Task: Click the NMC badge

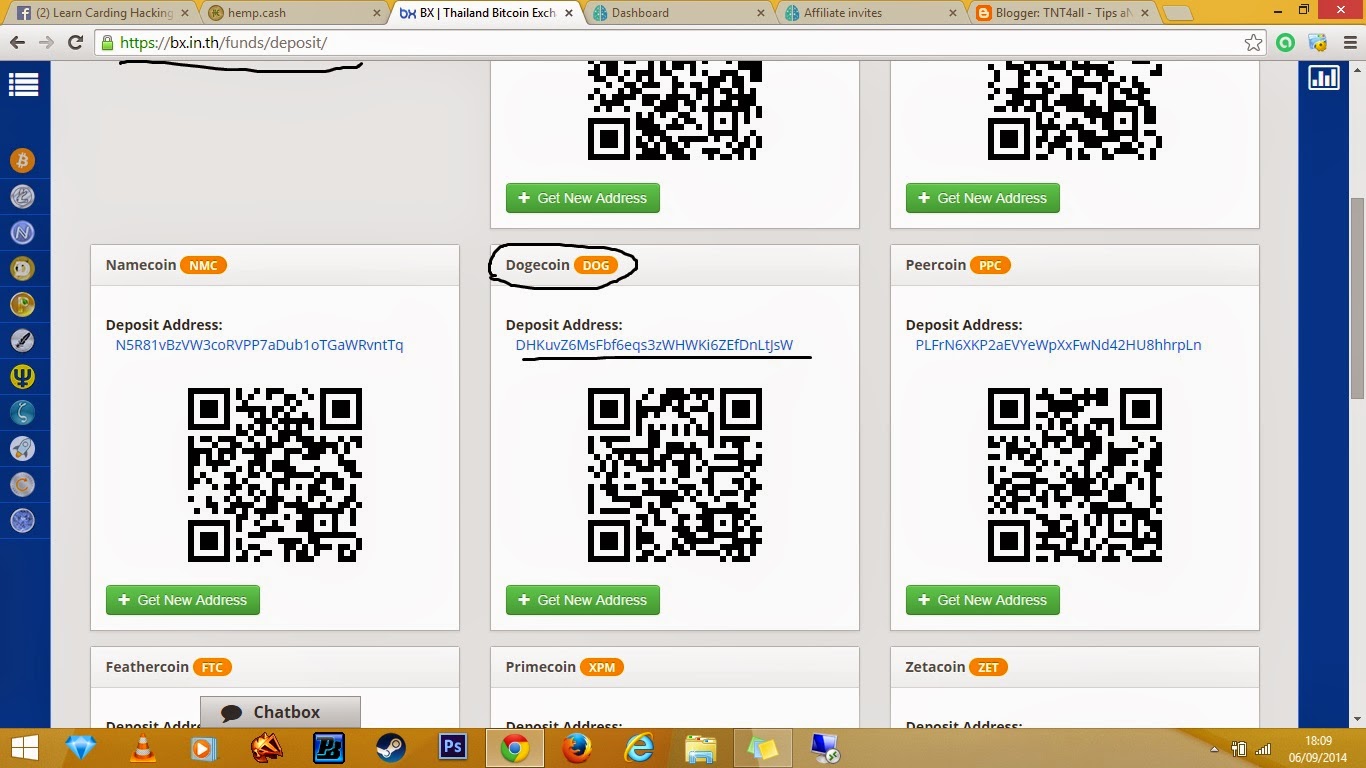Action: pos(203,265)
